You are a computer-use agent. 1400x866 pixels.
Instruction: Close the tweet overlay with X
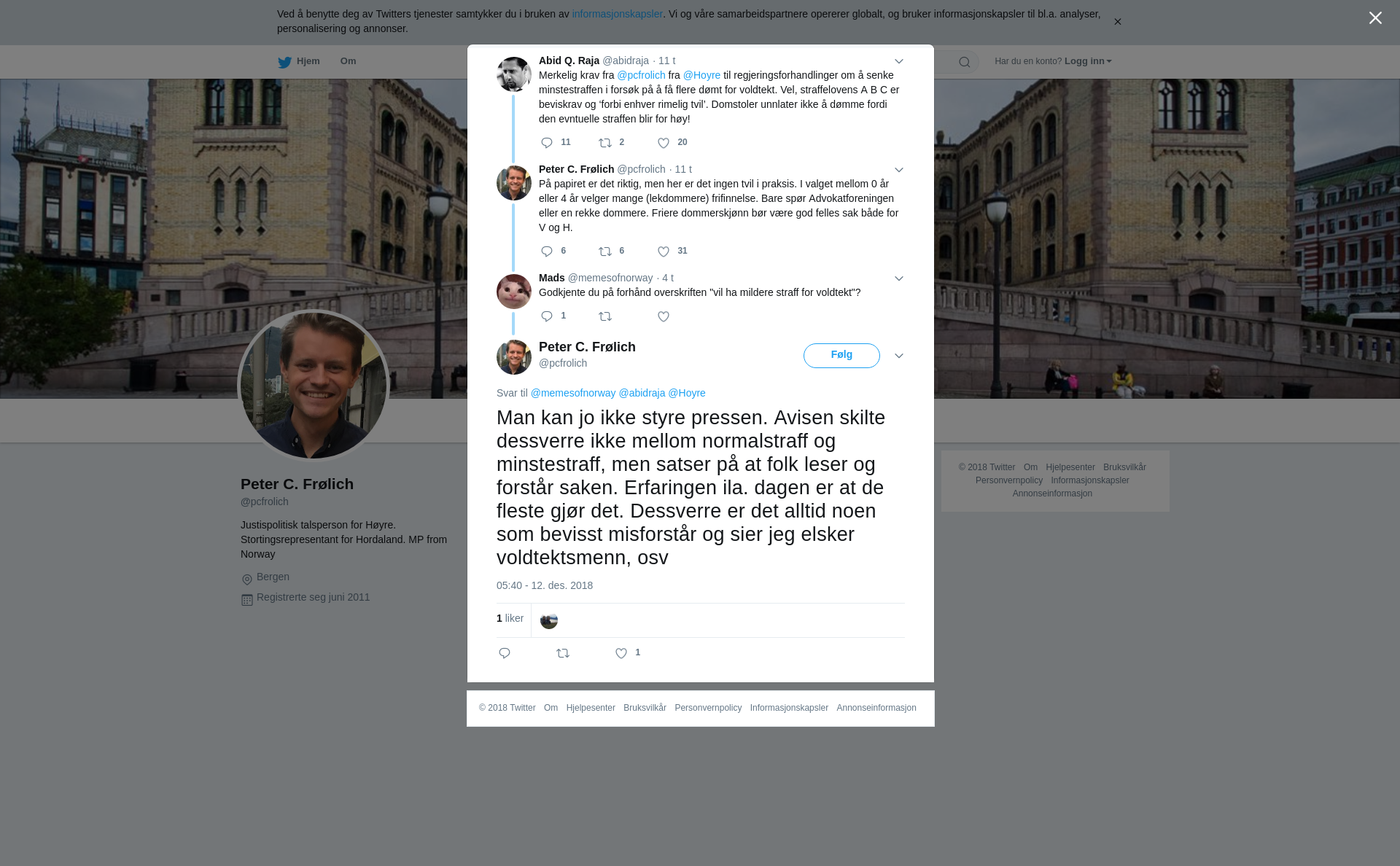pyautogui.click(x=1375, y=18)
